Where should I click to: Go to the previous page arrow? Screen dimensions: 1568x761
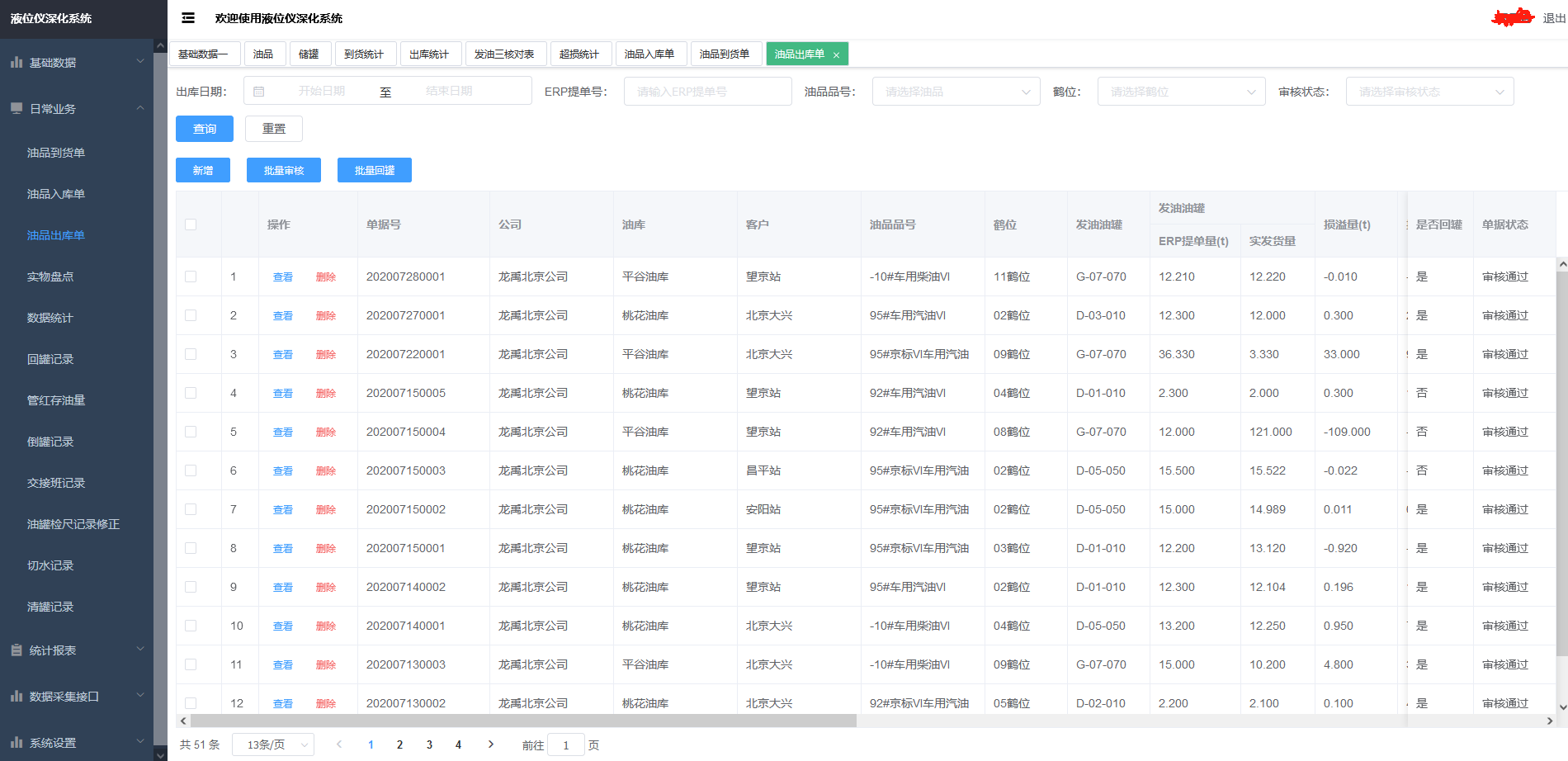click(339, 744)
